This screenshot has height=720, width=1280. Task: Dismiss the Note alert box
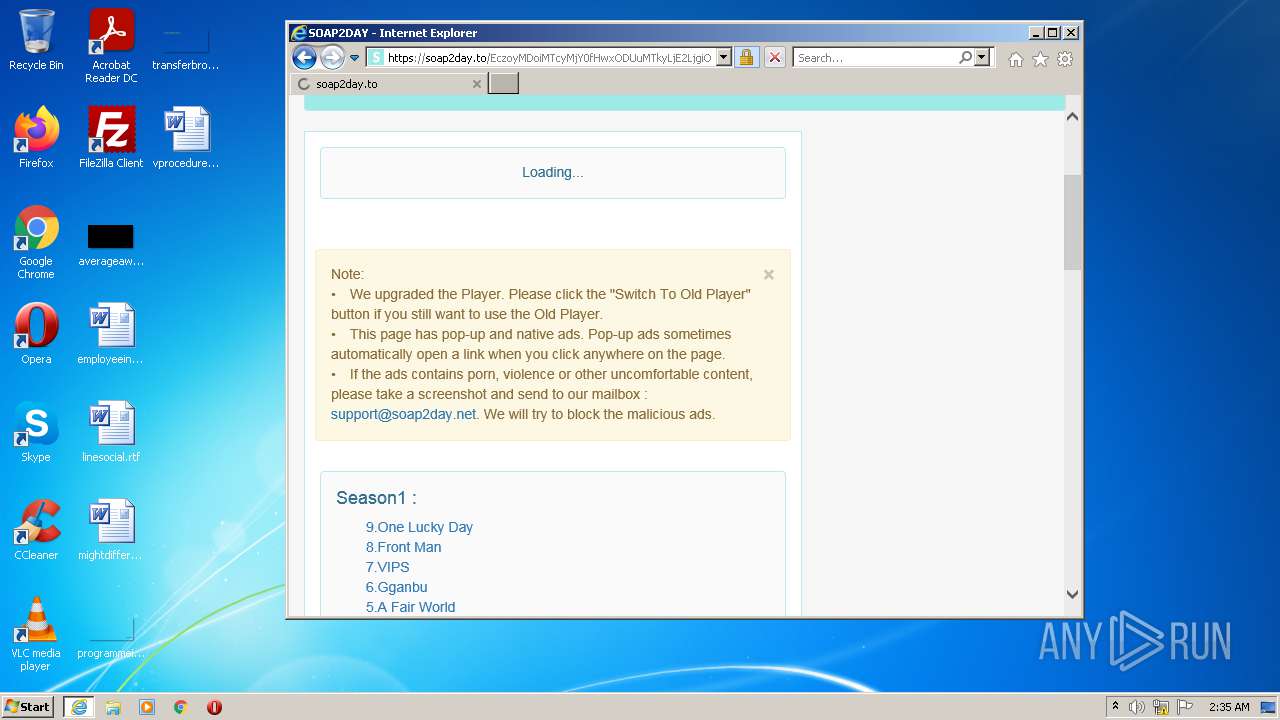(x=769, y=274)
